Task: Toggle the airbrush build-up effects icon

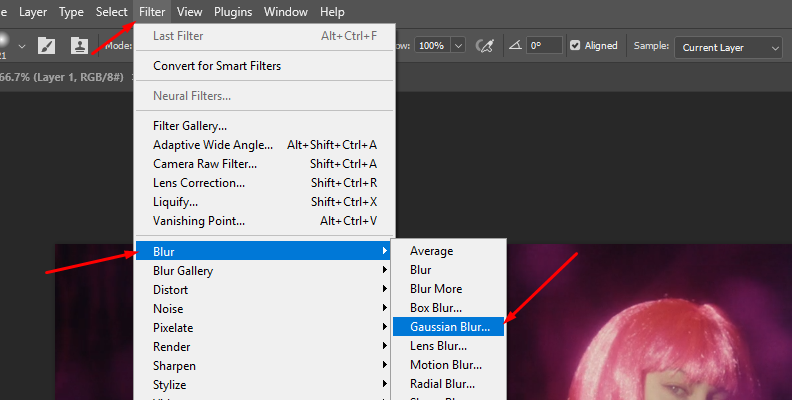Action: (484, 46)
